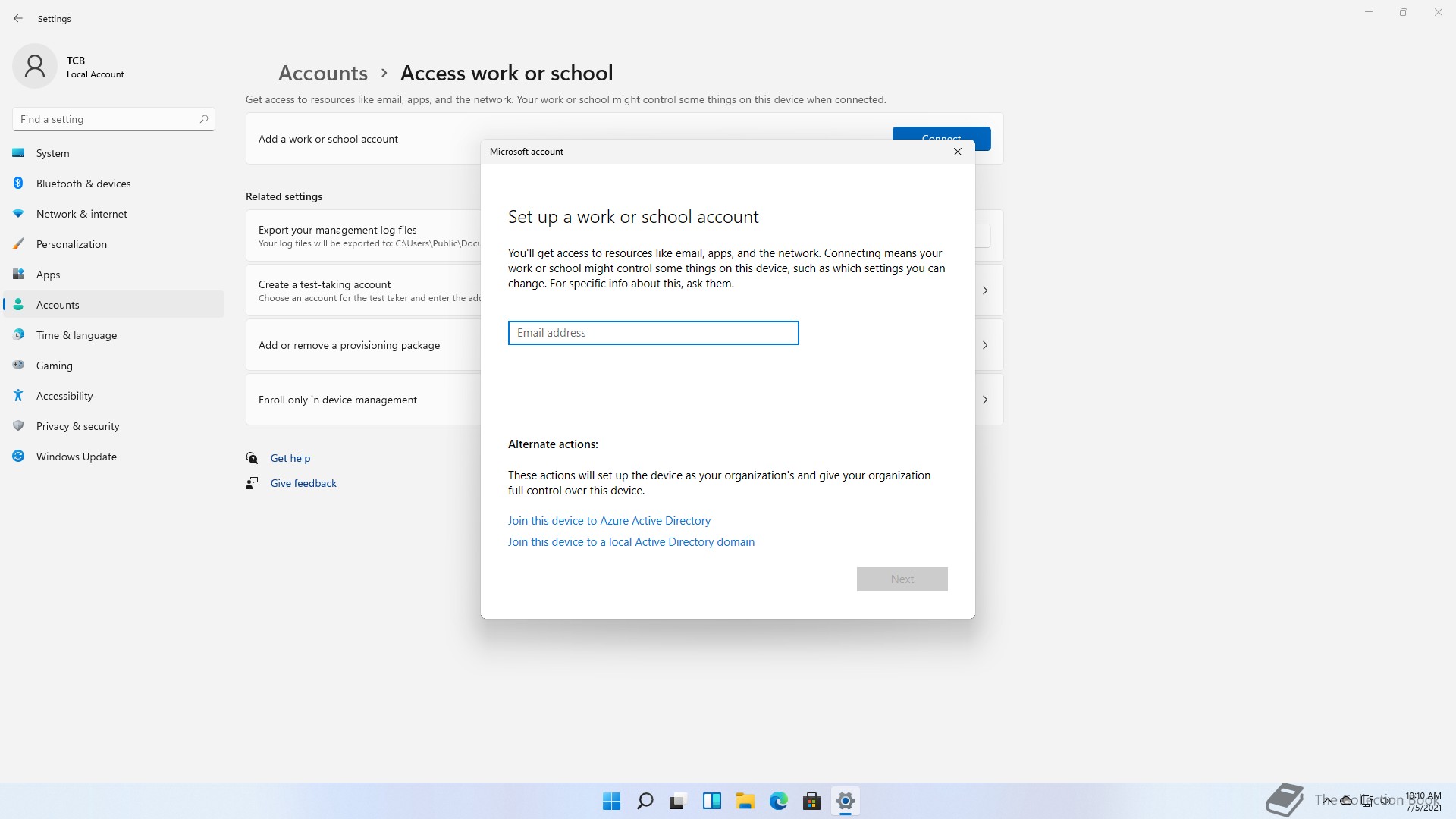Click the Privacy shield icon

[x=18, y=426]
